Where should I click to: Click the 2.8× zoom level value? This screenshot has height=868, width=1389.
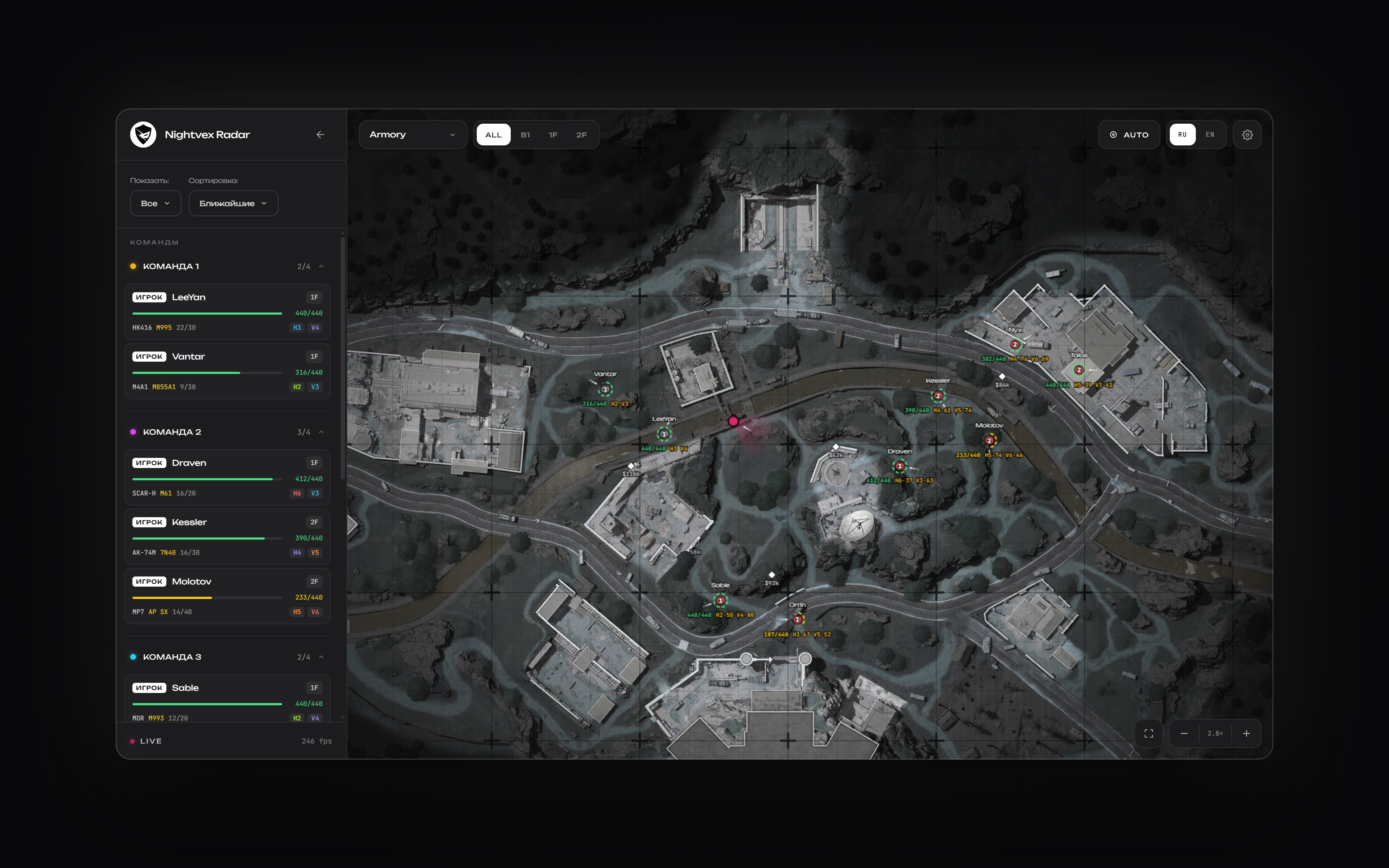tap(1215, 733)
